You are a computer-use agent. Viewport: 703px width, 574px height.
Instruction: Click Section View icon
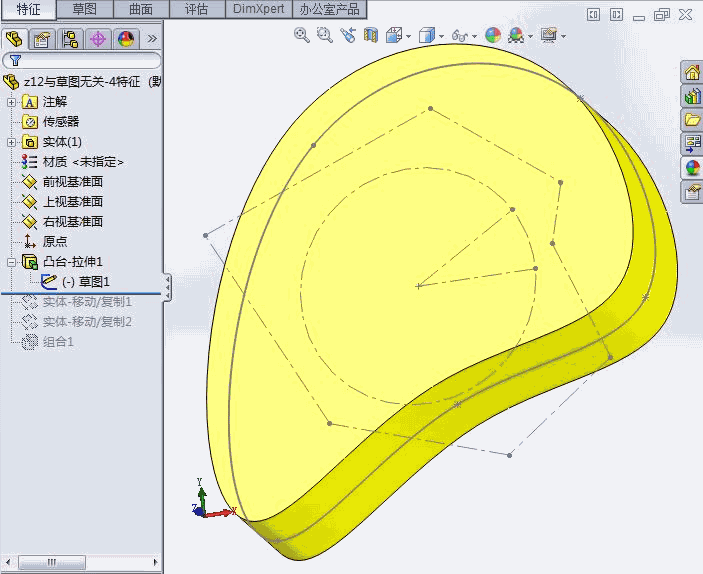coord(371,35)
